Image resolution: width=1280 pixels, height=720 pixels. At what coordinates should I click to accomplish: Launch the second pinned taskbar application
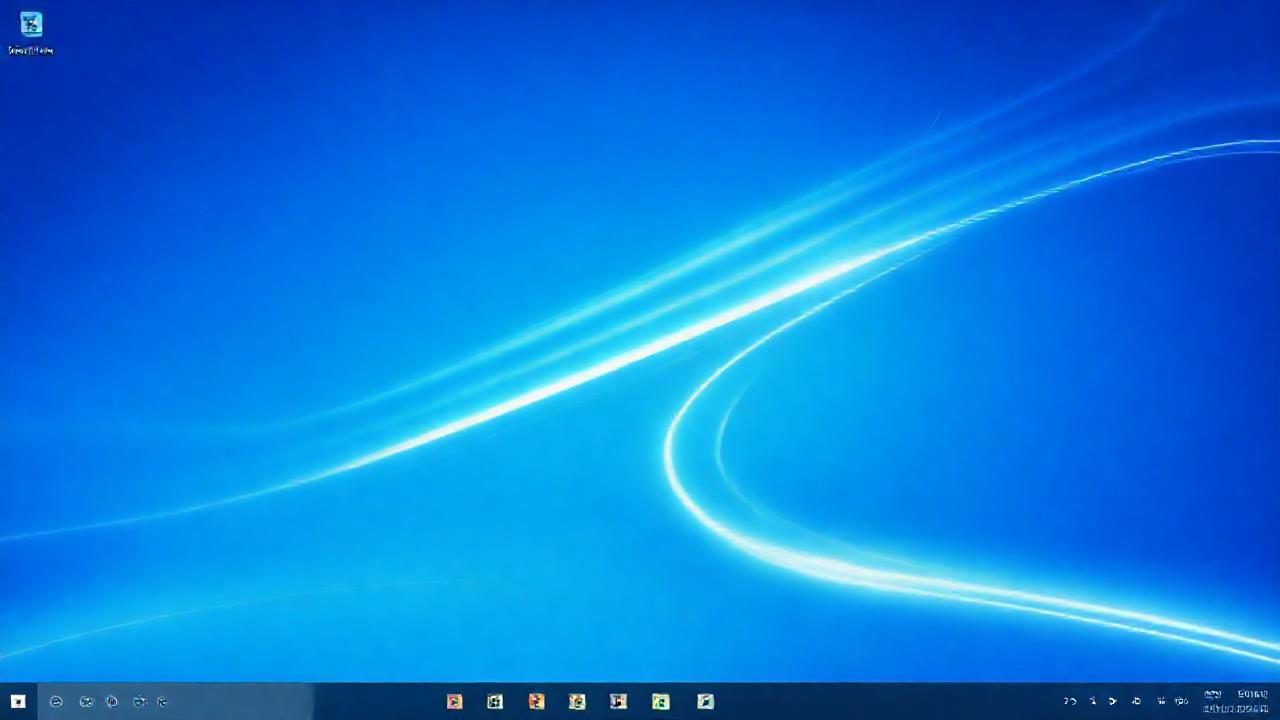[494, 701]
